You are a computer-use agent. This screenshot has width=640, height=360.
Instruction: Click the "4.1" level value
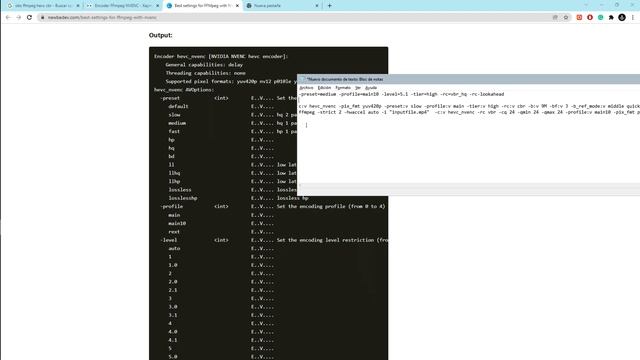173,340
